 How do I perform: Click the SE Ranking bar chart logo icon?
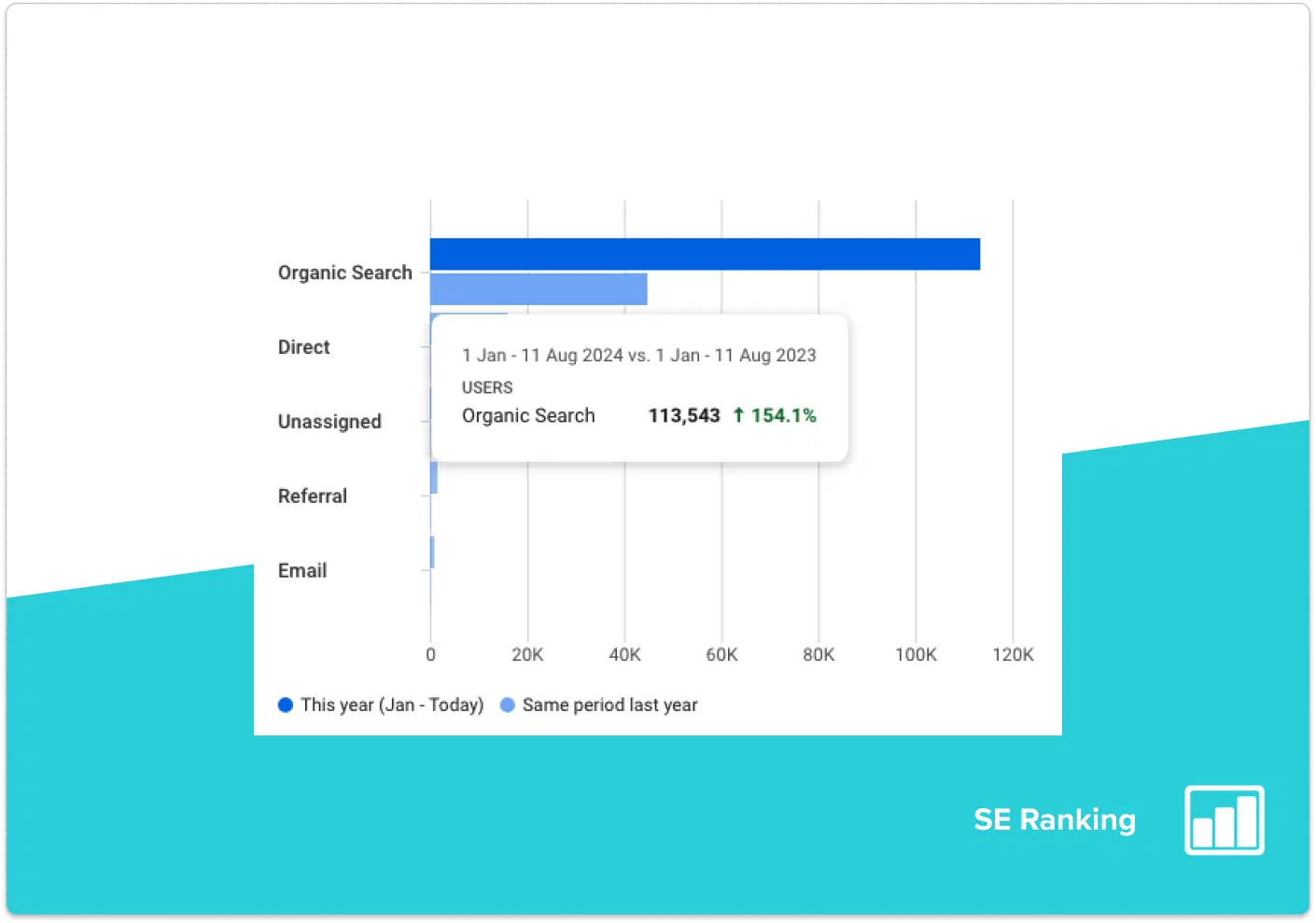click(x=1224, y=819)
